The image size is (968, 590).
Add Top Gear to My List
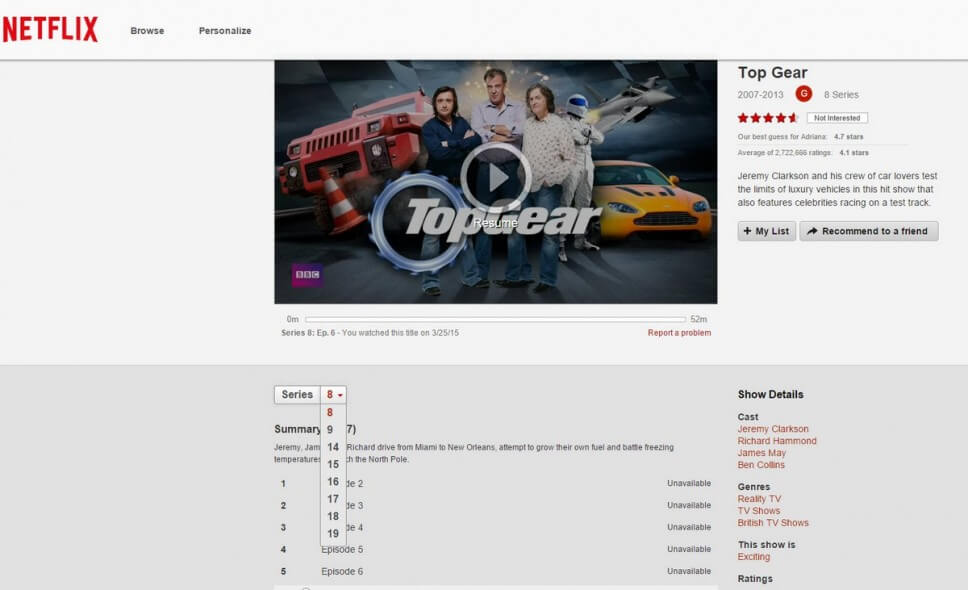pos(766,231)
